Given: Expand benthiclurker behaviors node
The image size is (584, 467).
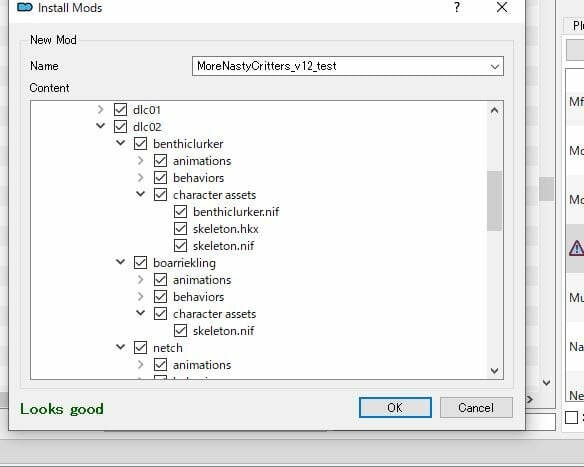Looking at the screenshot, I should (x=140, y=178).
